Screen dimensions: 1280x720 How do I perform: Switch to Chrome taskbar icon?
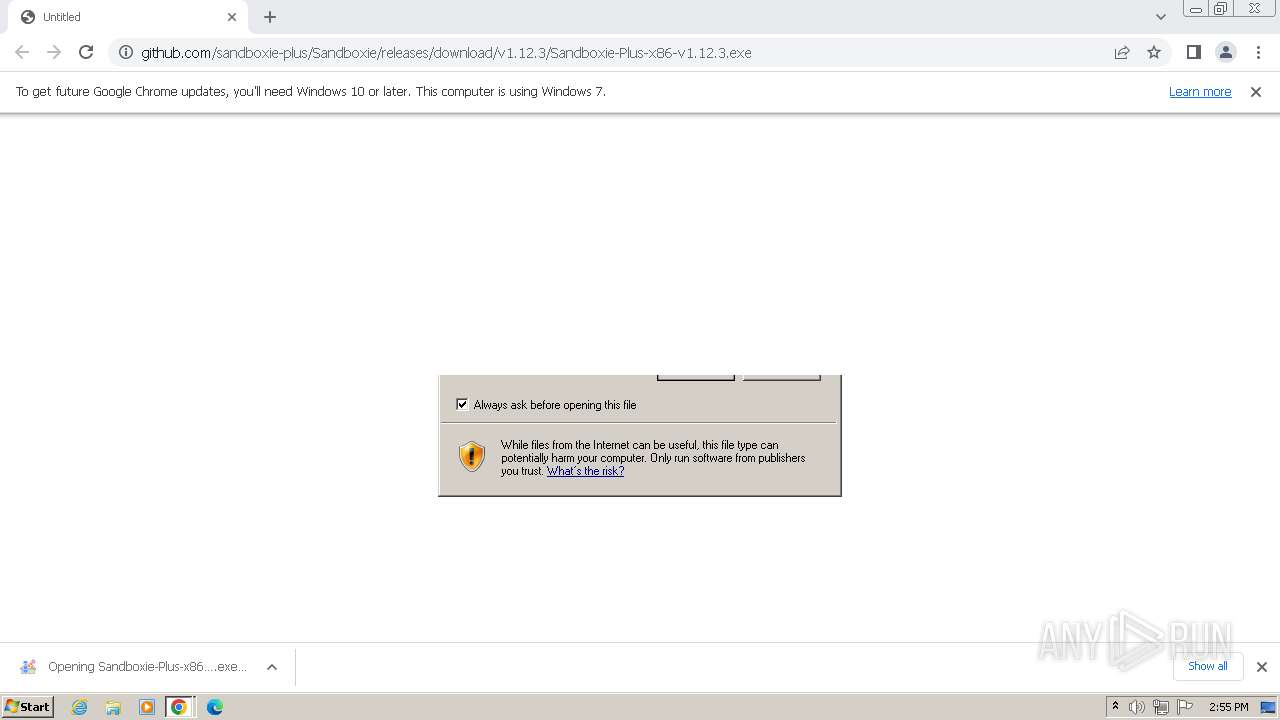(179, 707)
